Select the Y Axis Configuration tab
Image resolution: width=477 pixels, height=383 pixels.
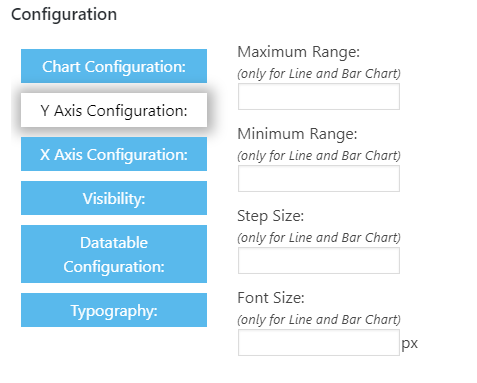click(114, 110)
